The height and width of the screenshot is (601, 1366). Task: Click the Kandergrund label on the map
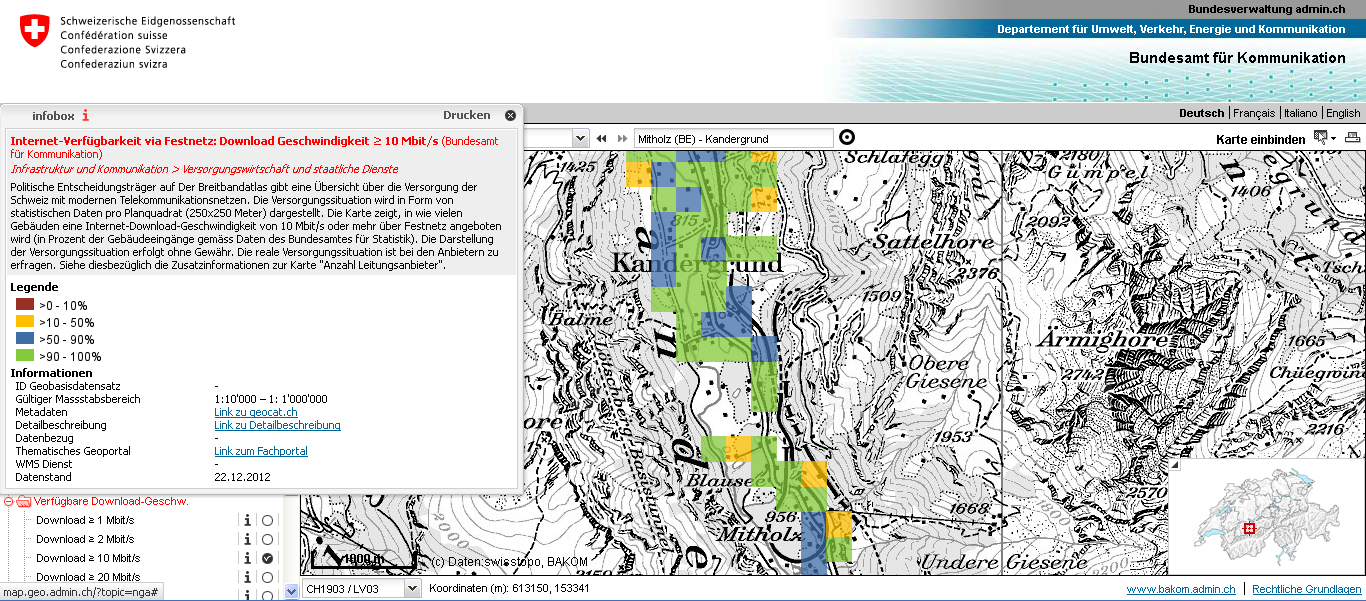click(696, 264)
